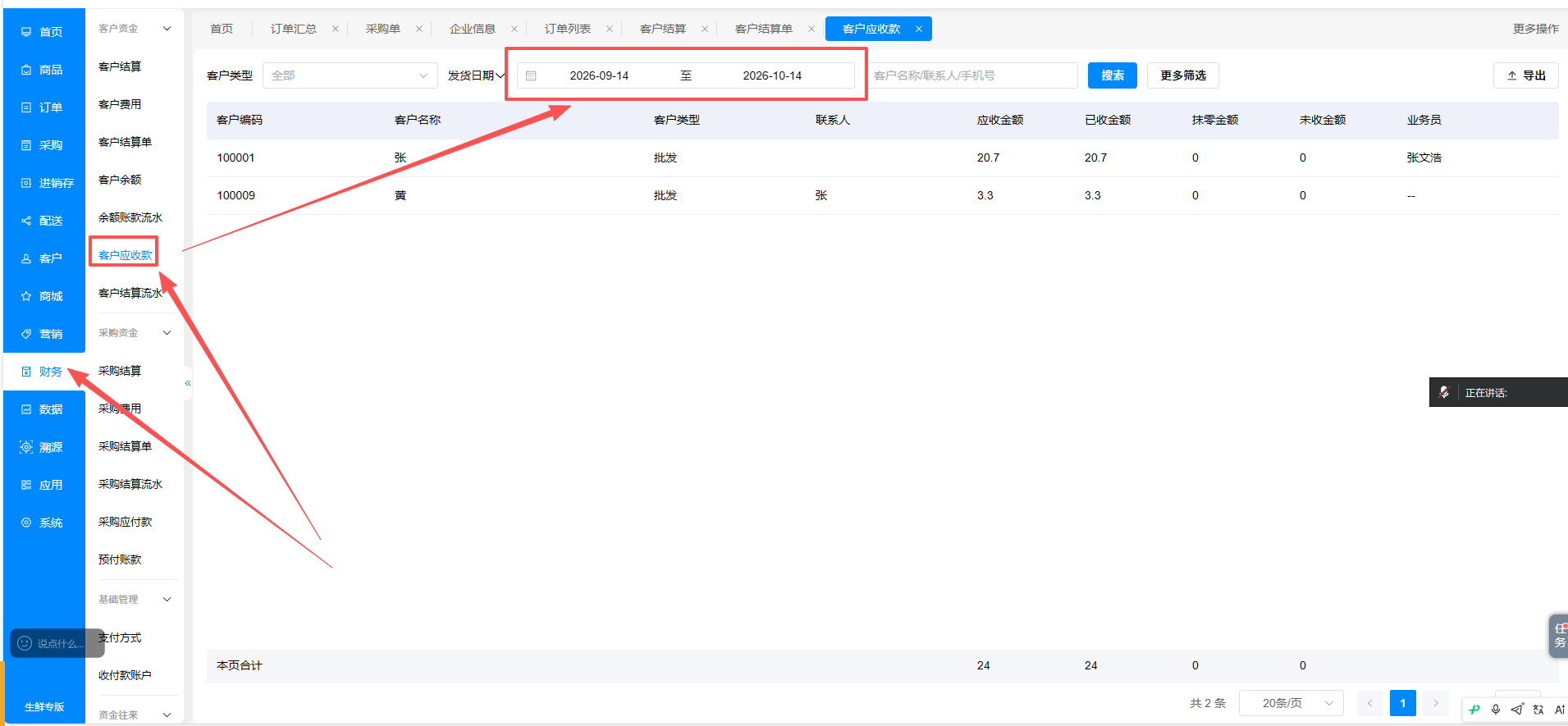Screen dimensions: 1568x726
Task: Open the 营销 marketing tag icon
Action: [26, 334]
